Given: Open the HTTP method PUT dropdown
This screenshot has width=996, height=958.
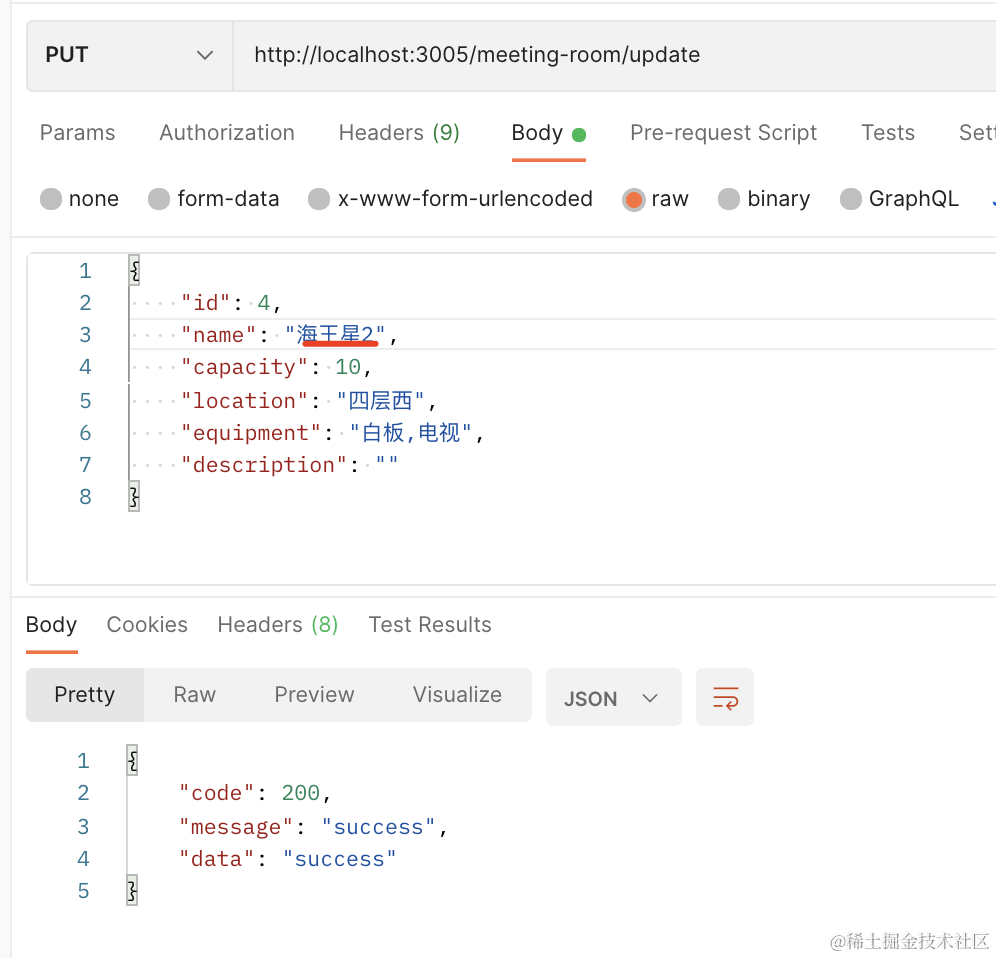Looking at the screenshot, I should click(x=129, y=55).
